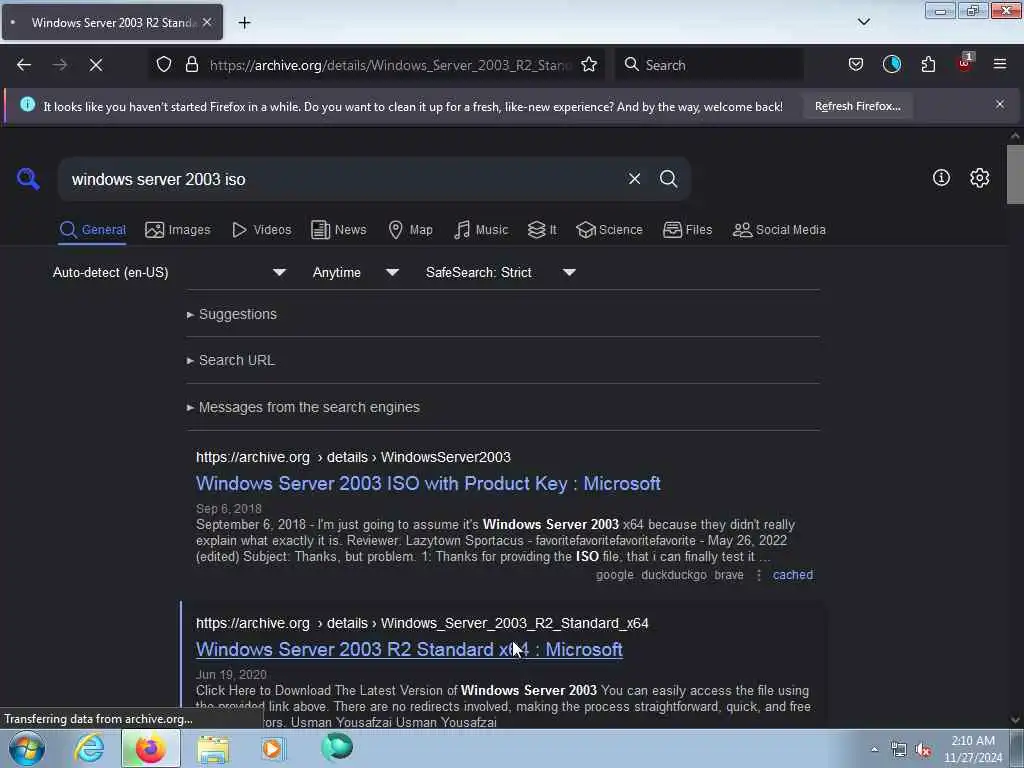Switch to Science category
Image resolution: width=1024 pixels, height=768 pixels.
pyautogui.click(x=609, y=230)
